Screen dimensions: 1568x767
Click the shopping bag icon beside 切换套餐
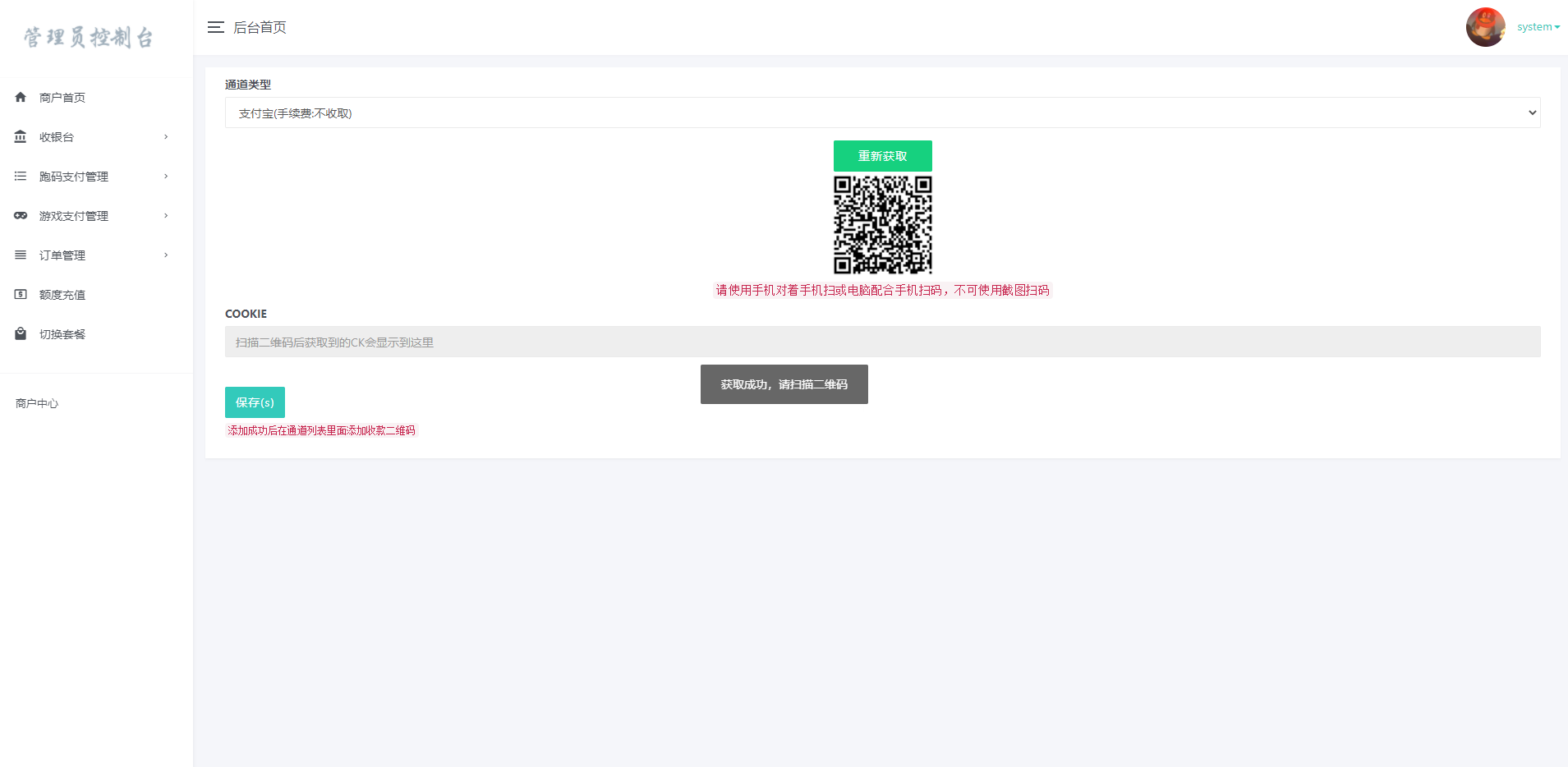[21, 333]
